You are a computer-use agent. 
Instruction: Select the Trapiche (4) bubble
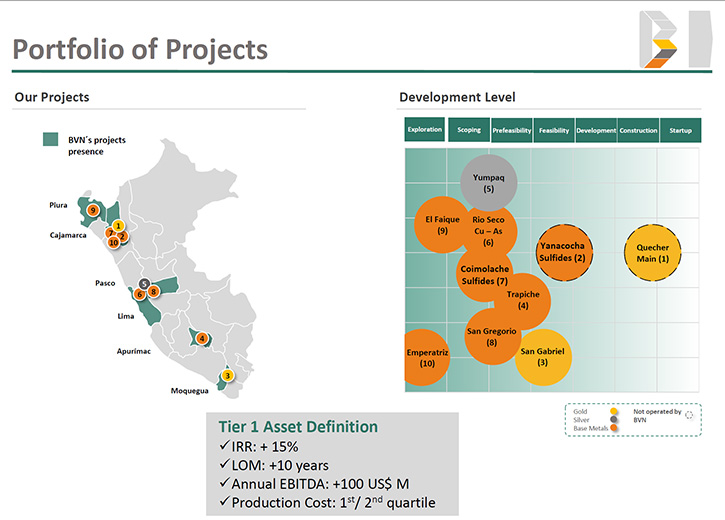522,300
